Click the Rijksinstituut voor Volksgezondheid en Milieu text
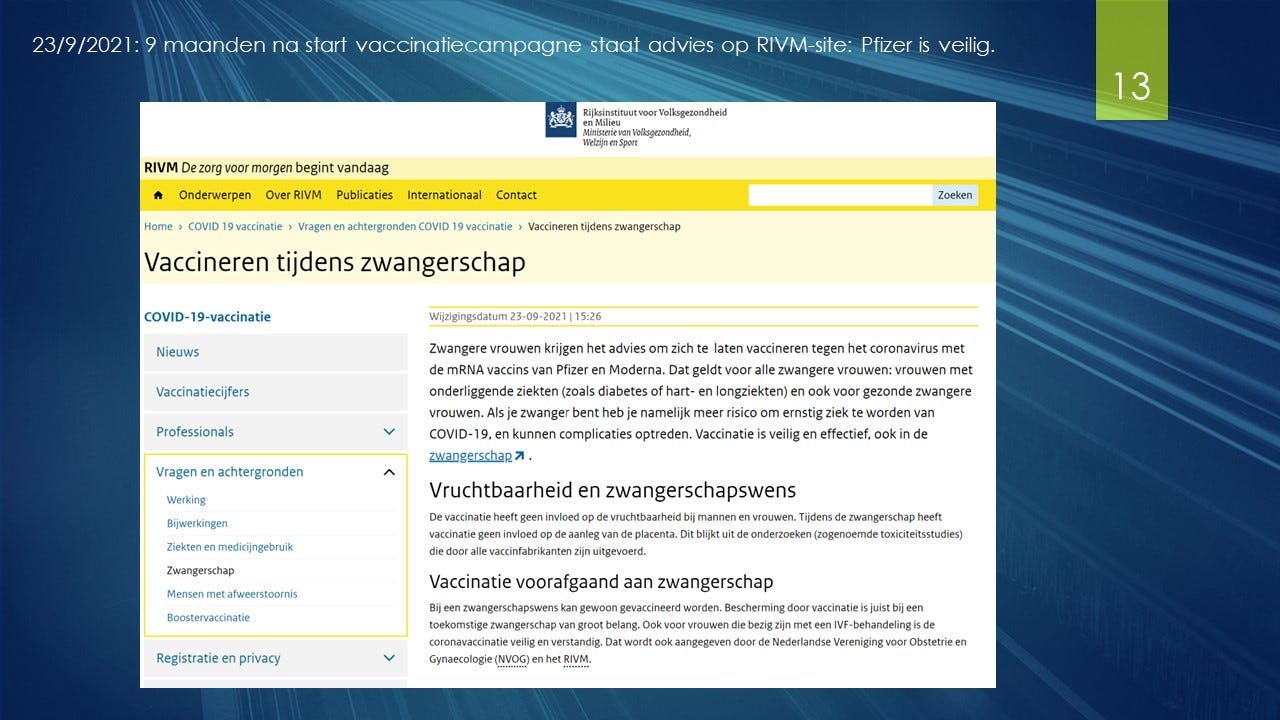This screenshot has width=1280, height=720. point(655,117)
